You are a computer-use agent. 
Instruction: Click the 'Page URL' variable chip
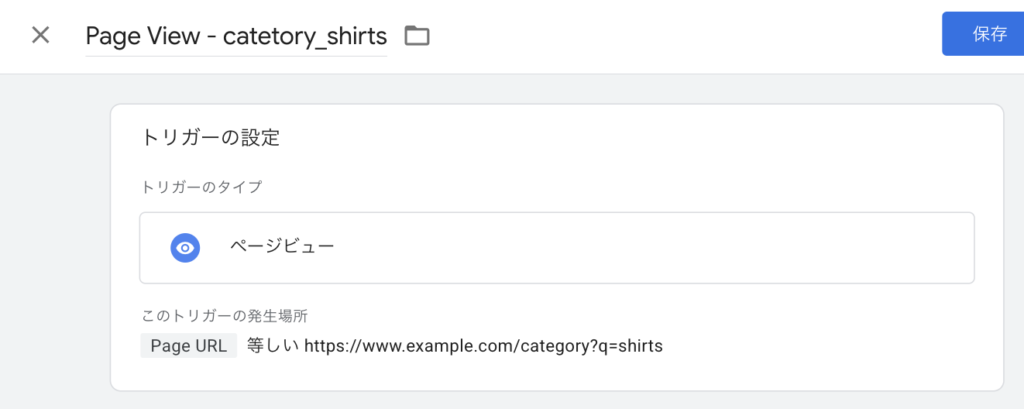189,346
